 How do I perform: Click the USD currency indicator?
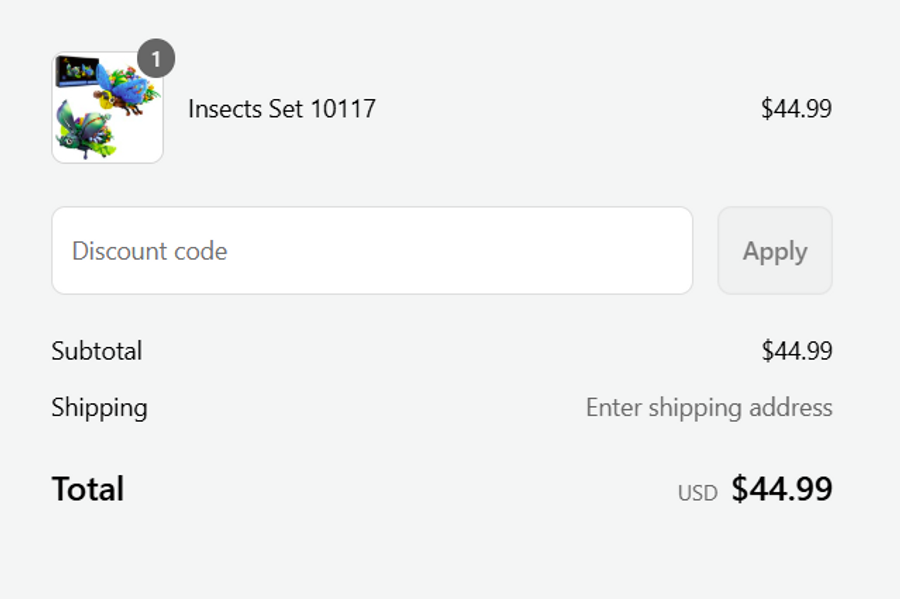[x=698, y=493]
